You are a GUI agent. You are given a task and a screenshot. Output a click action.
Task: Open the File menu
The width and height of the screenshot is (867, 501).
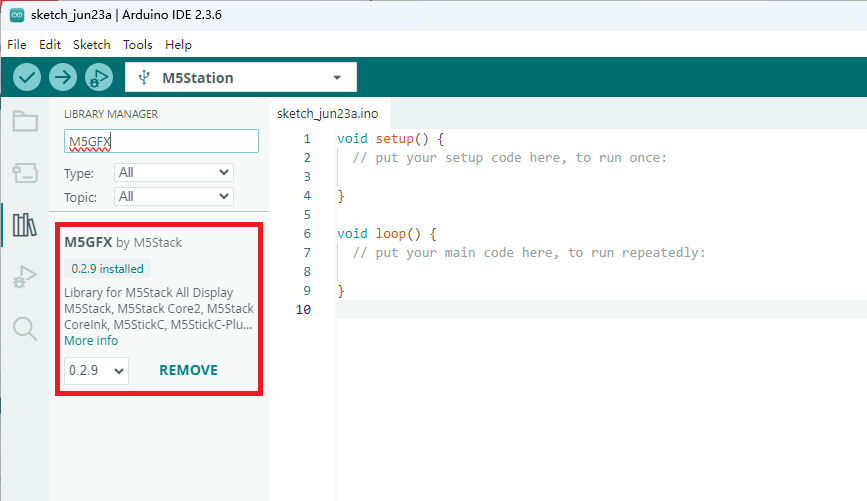[x=17, y=45]
